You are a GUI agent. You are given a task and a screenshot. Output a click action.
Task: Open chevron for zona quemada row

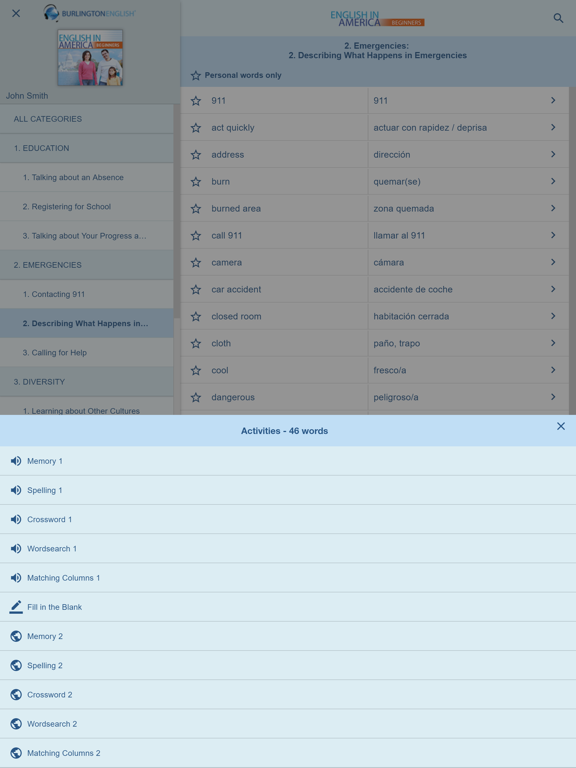point(553,208)
